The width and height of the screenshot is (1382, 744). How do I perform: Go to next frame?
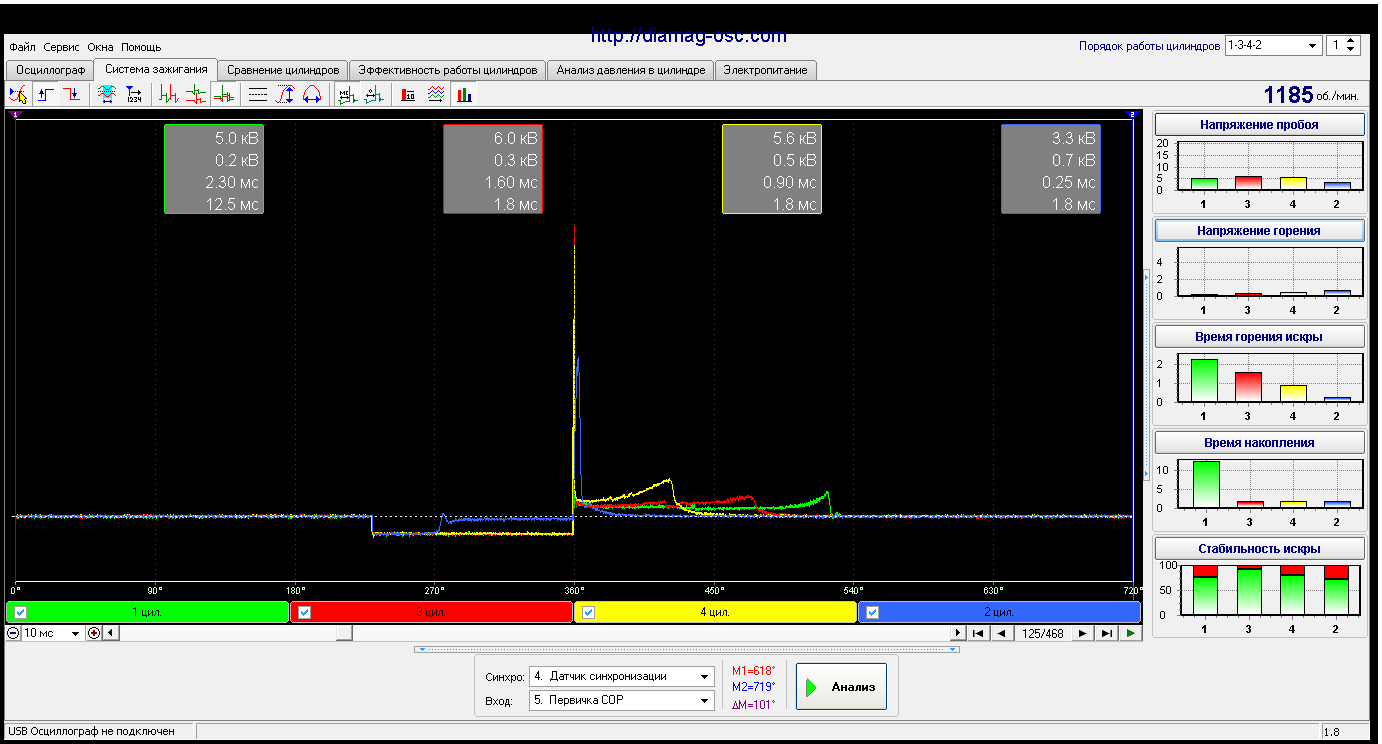pyautogui.click(x=1083, y=633)
